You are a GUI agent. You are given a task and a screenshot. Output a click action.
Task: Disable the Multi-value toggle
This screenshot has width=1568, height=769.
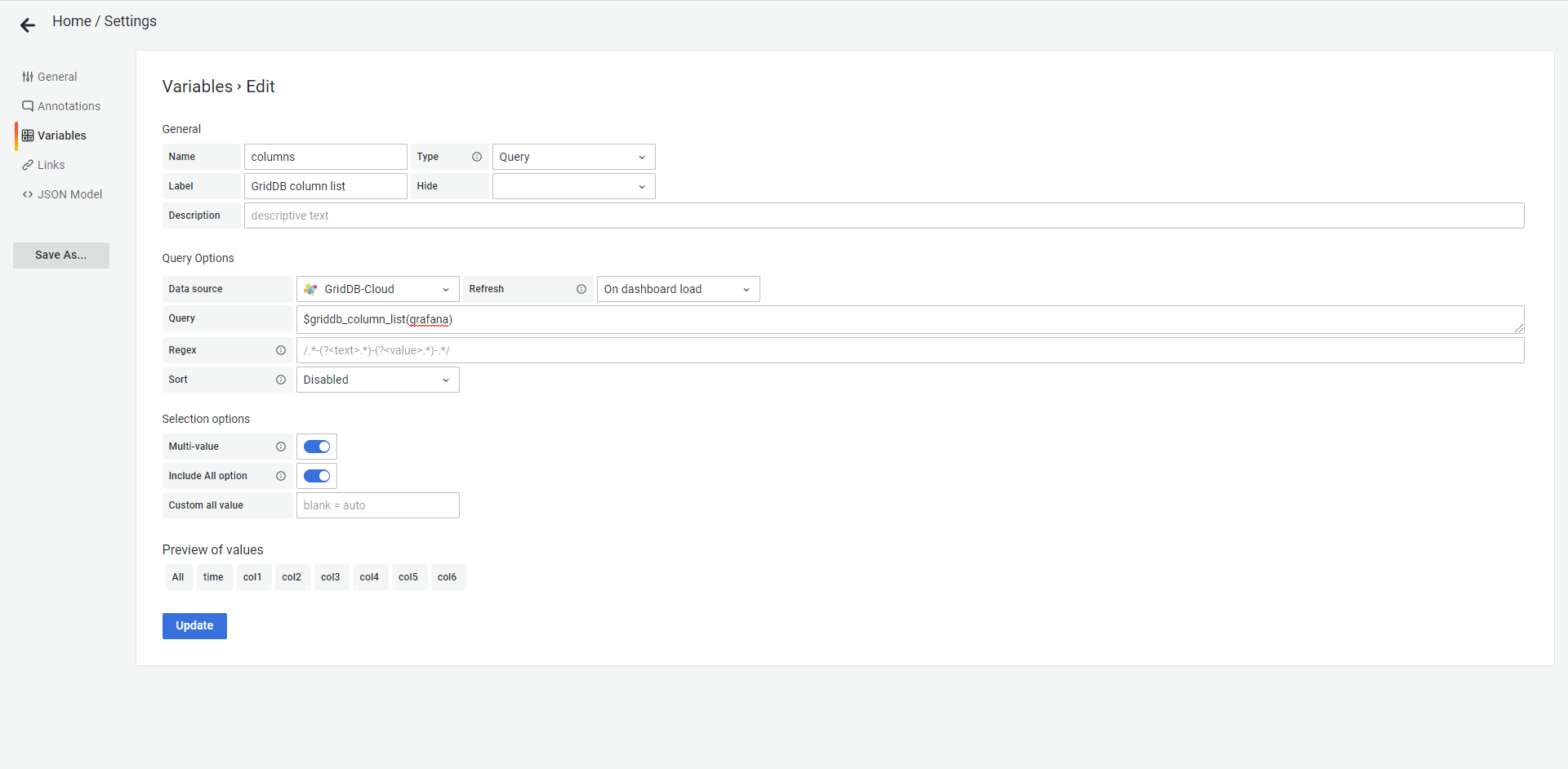pyautogui.click(x=317, y=447)
